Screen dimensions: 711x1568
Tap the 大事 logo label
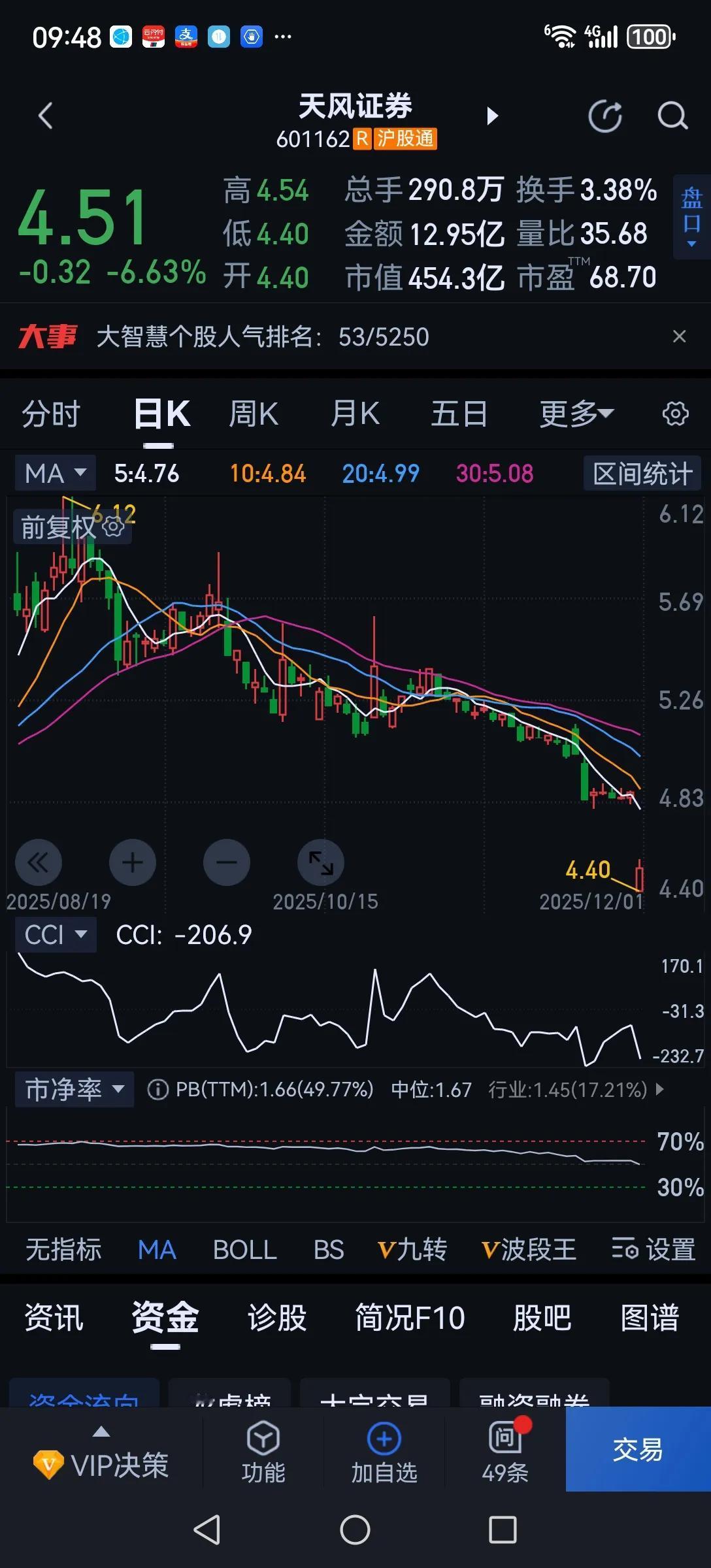pyautogui.click(x=47, y=336)
